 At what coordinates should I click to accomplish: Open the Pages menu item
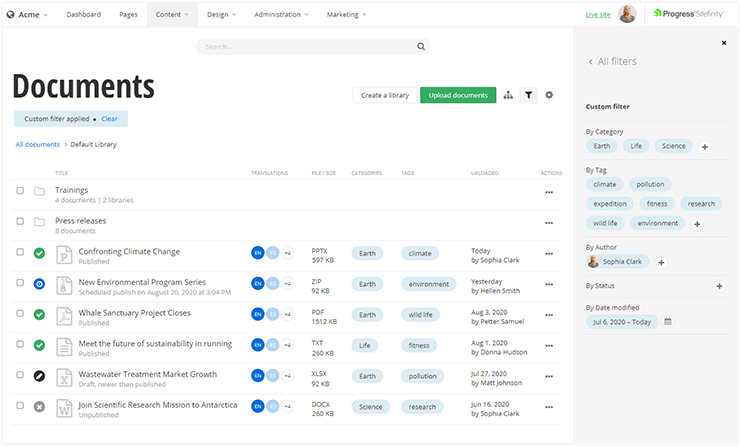pyautogui.click(x=128, y=15)
